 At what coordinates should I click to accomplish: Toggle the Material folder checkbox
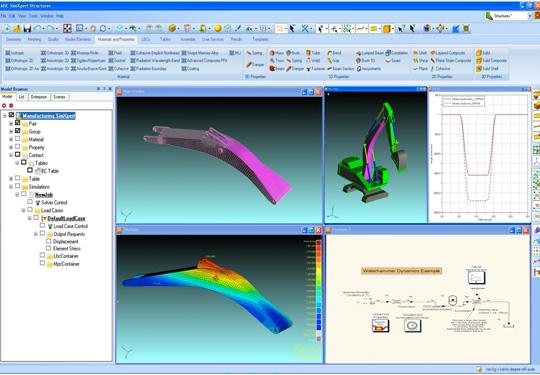[18, 139]
